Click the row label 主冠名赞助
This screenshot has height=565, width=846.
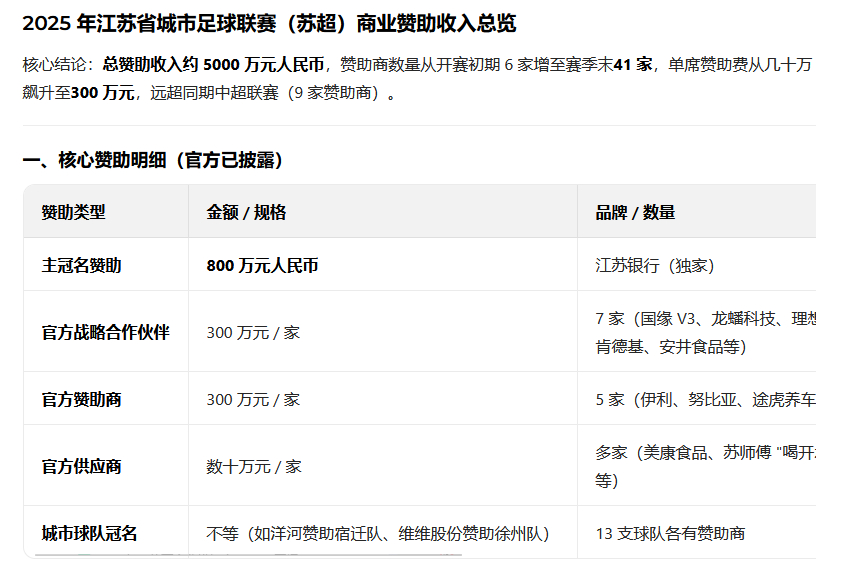coord(81,266)
